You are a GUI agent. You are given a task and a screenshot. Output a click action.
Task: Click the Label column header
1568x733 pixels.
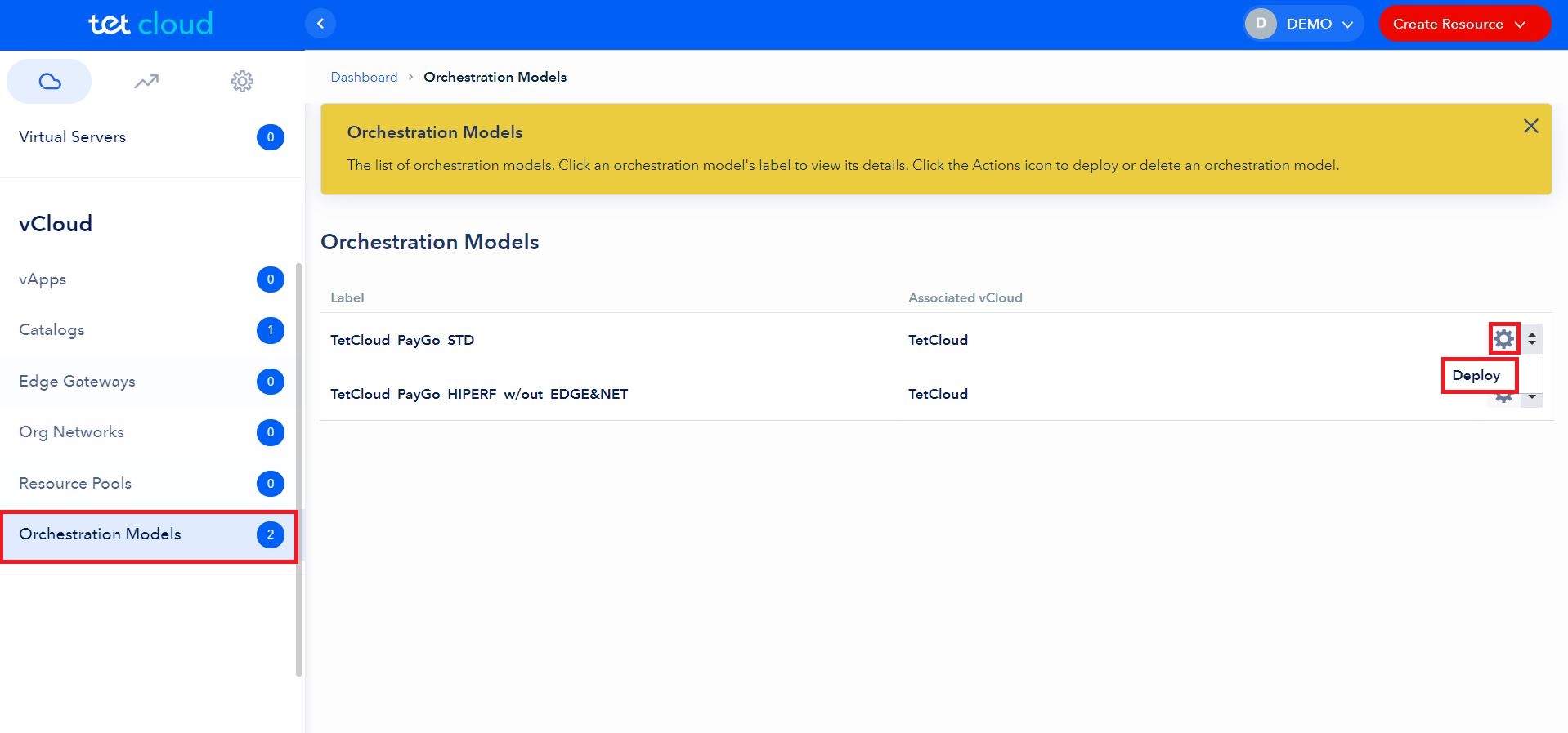coord(347,297)
